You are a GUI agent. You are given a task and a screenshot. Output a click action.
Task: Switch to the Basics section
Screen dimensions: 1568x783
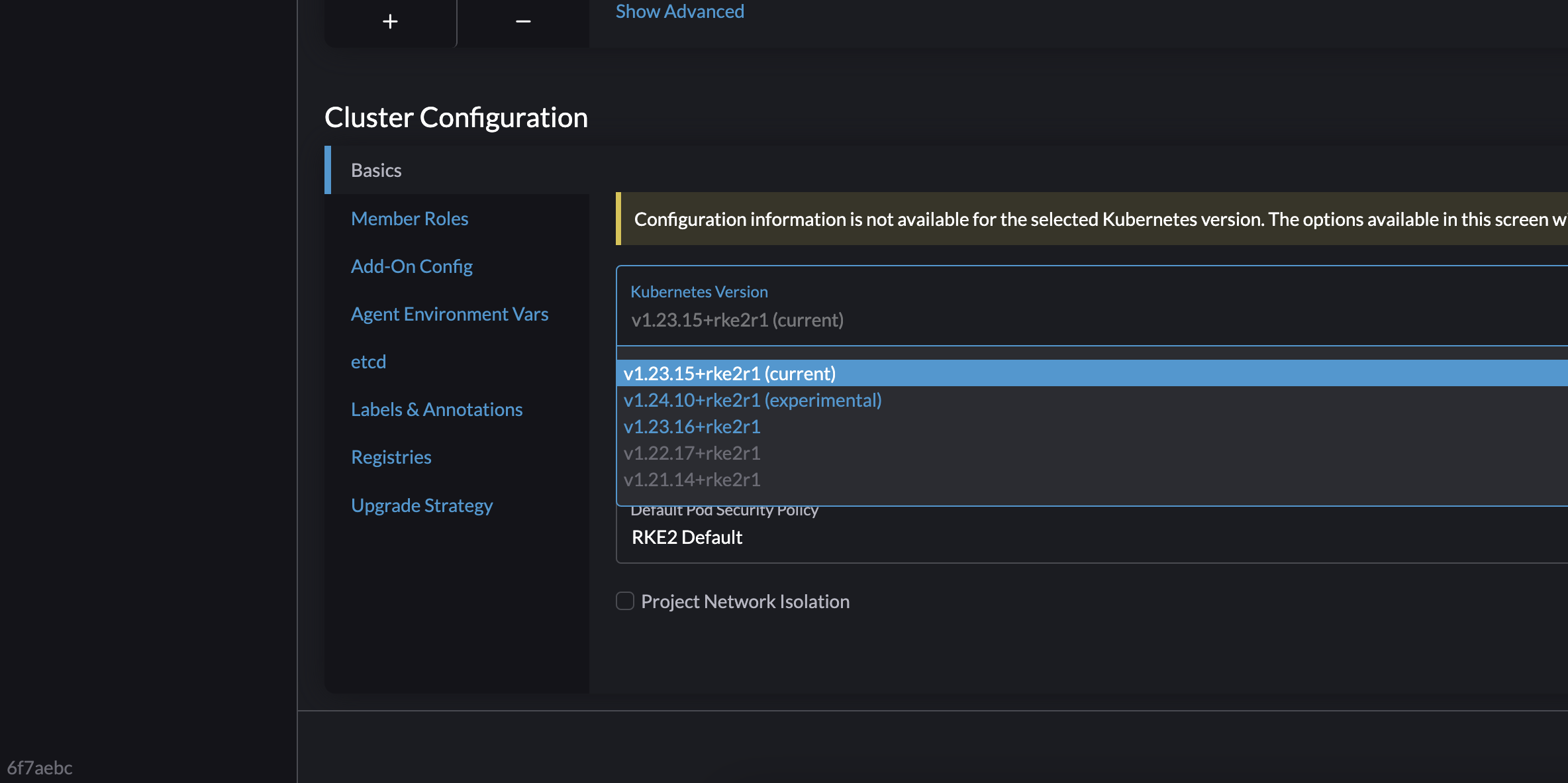pos(375,170)
